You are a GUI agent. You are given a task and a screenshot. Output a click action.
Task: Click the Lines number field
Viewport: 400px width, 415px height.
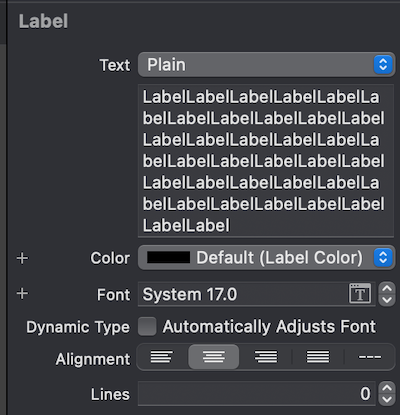pyautogui.click(x=257, y=394)
